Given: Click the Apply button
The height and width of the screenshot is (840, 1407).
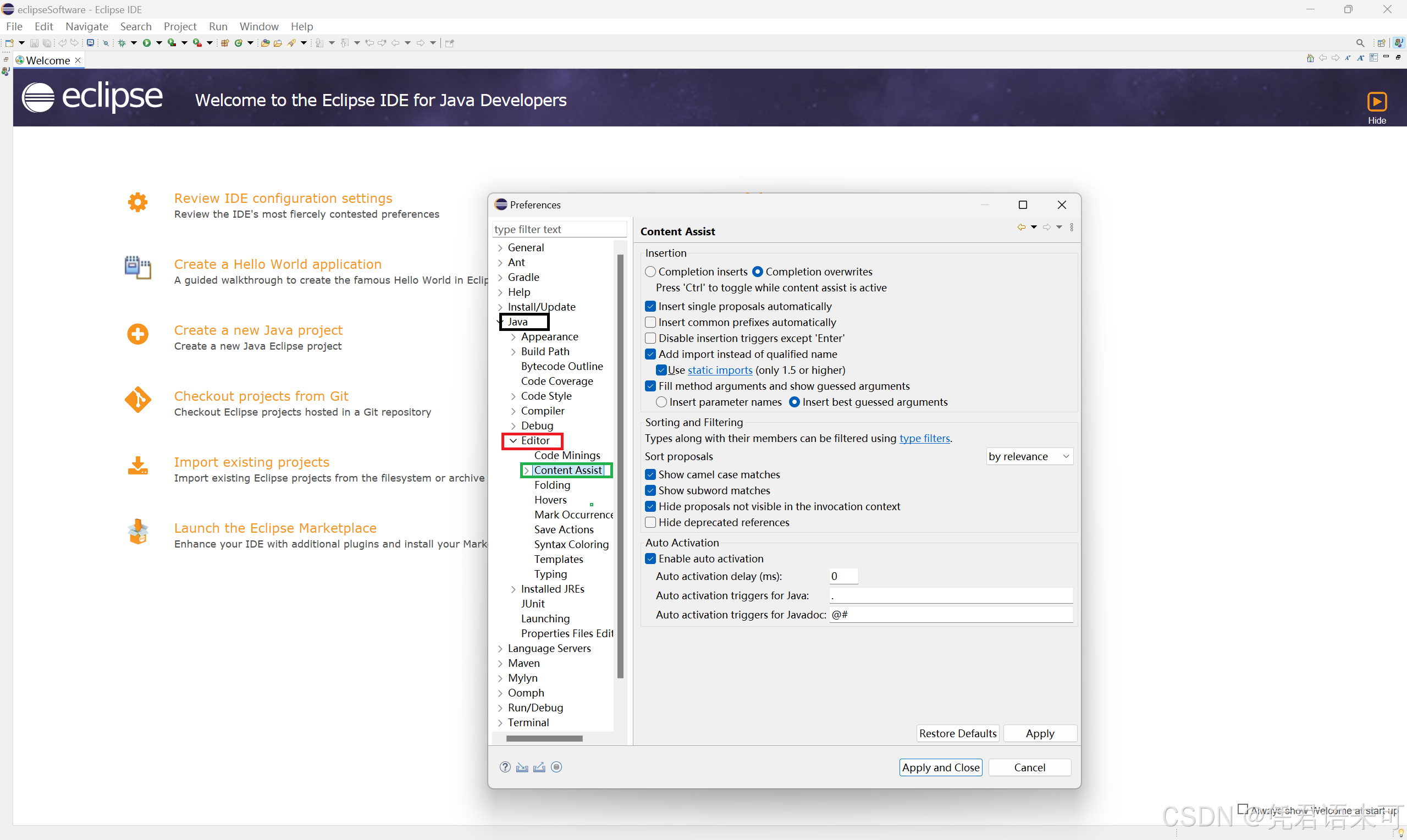Looking at the screenshot, I should [x=1040, y=733].
